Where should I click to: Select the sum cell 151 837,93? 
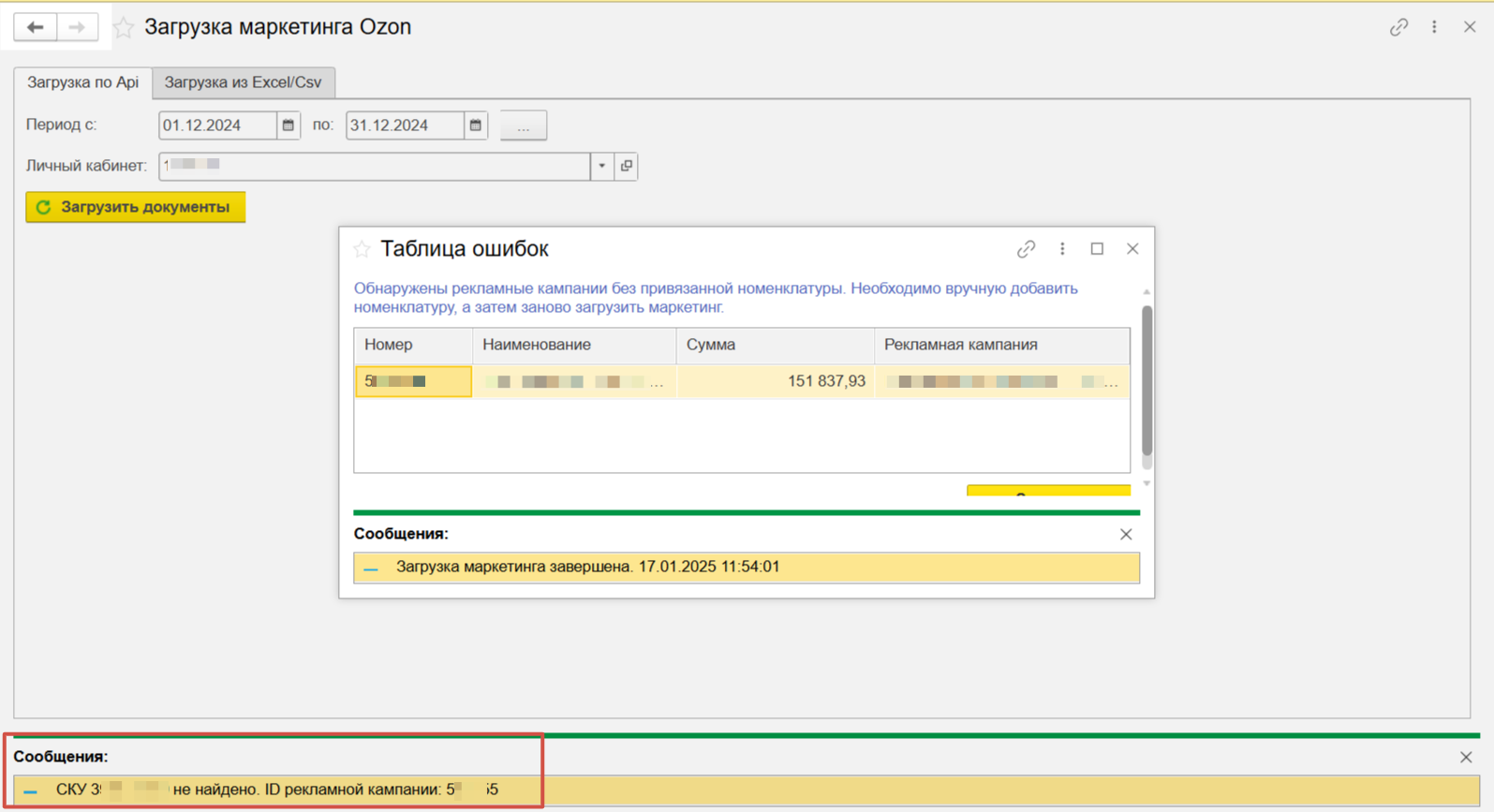[x=775, y=381]
